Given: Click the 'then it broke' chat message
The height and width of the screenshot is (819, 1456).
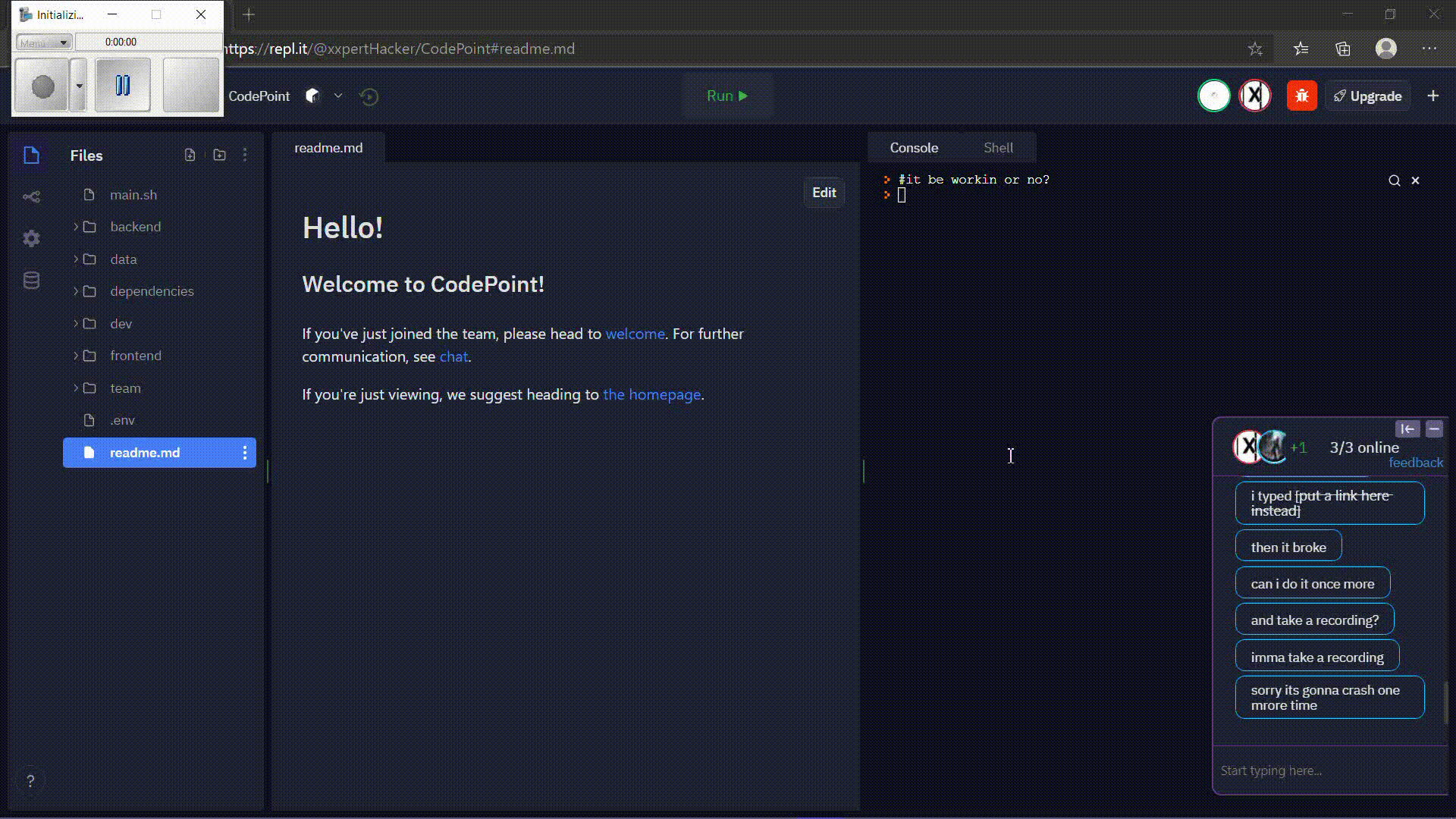Looking at the screenshot, I should (1288, 547).
